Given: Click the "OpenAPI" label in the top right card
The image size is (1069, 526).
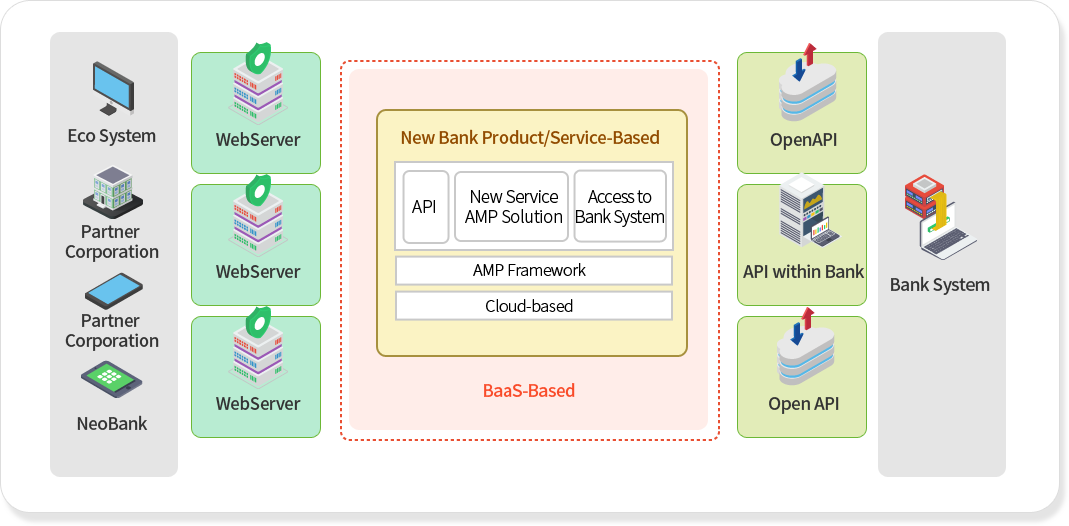Looking at the screenshot, I should tap(804, 140).
